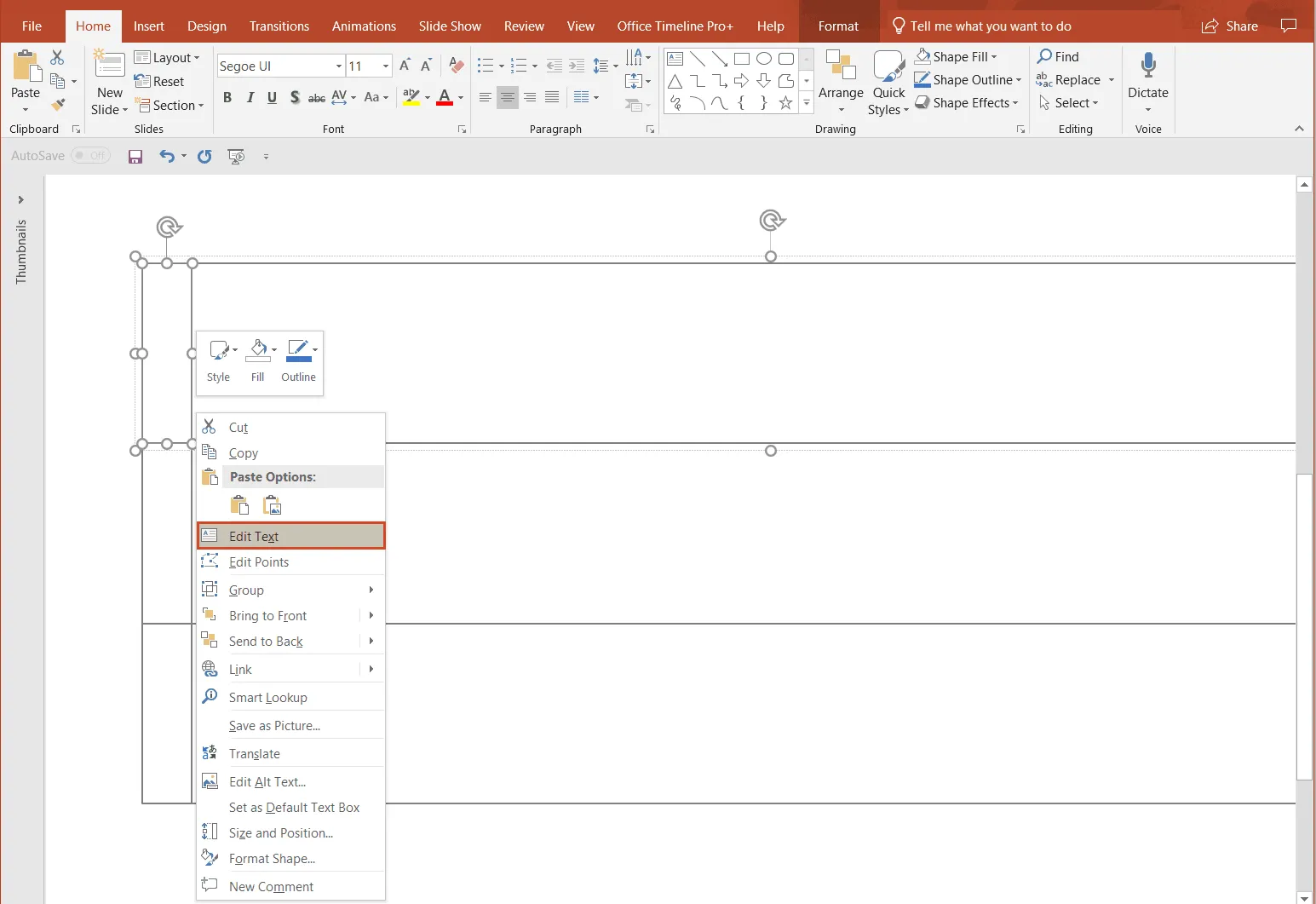Select the Format Painter brush icon
This screenshot has width=1316, height=904.
point(58,106)
